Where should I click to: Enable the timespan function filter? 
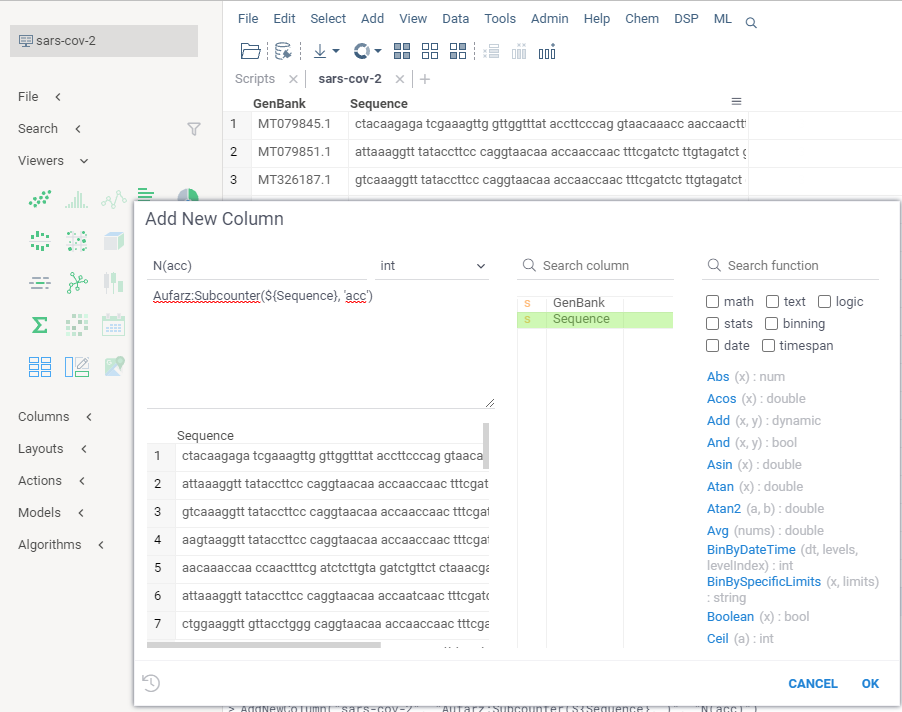(768, 345)
